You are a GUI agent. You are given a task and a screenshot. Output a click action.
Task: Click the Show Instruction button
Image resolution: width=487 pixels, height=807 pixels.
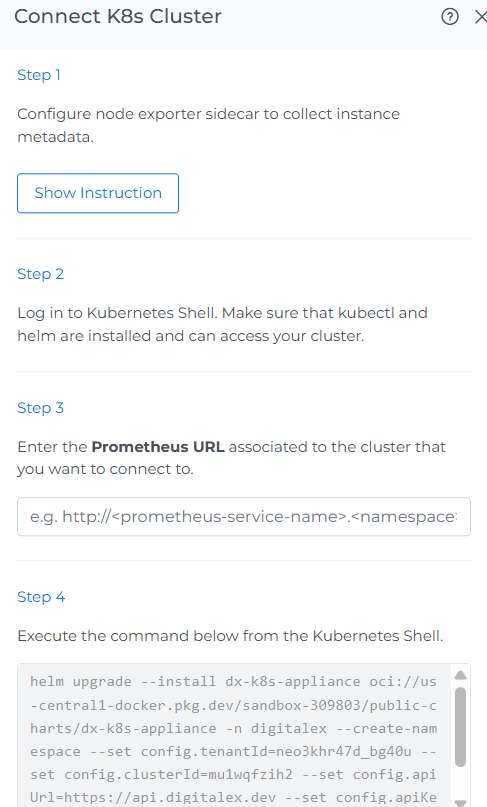click(98, 193)
